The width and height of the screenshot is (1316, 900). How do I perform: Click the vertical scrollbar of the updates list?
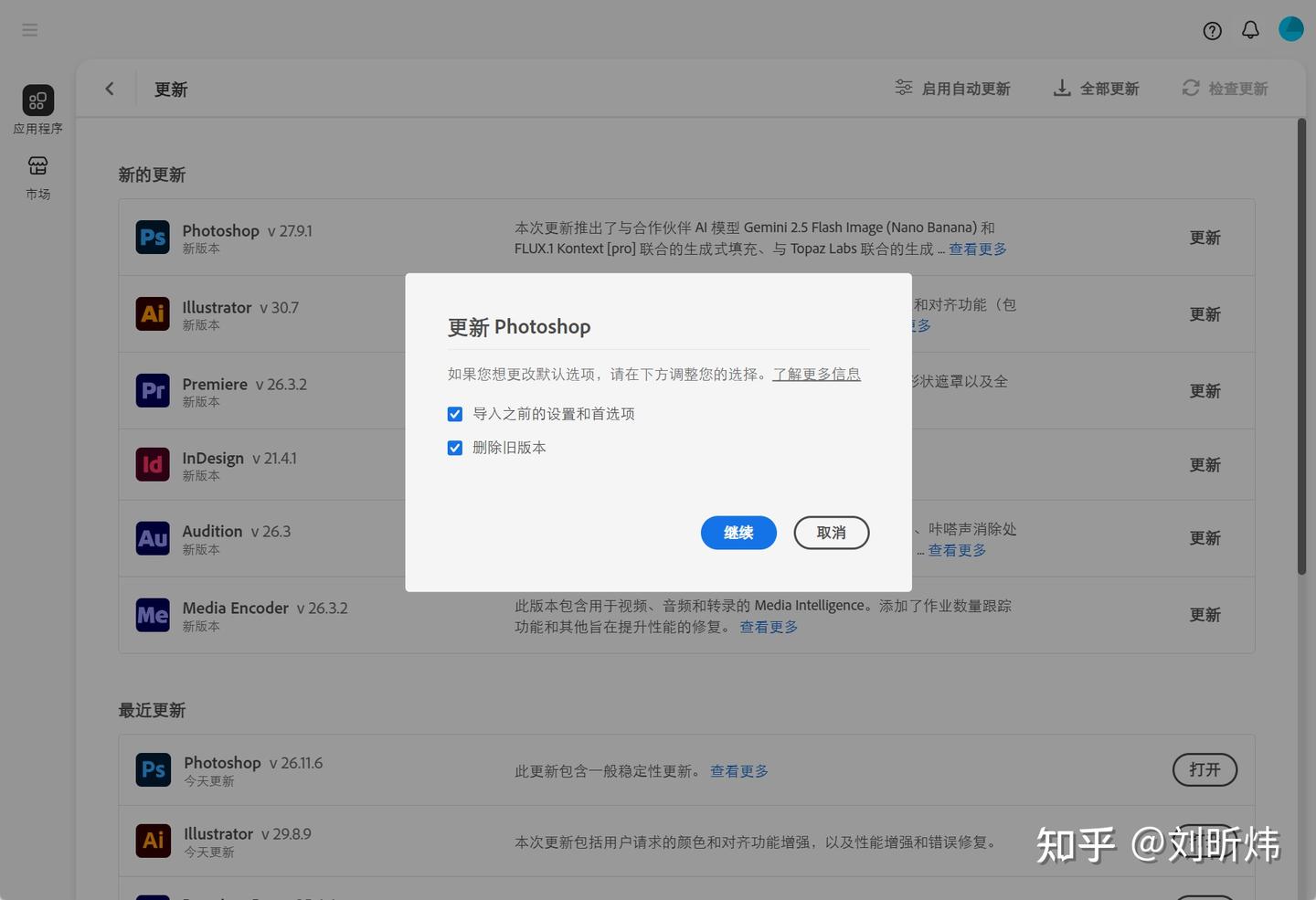(x=1302, y=346)
